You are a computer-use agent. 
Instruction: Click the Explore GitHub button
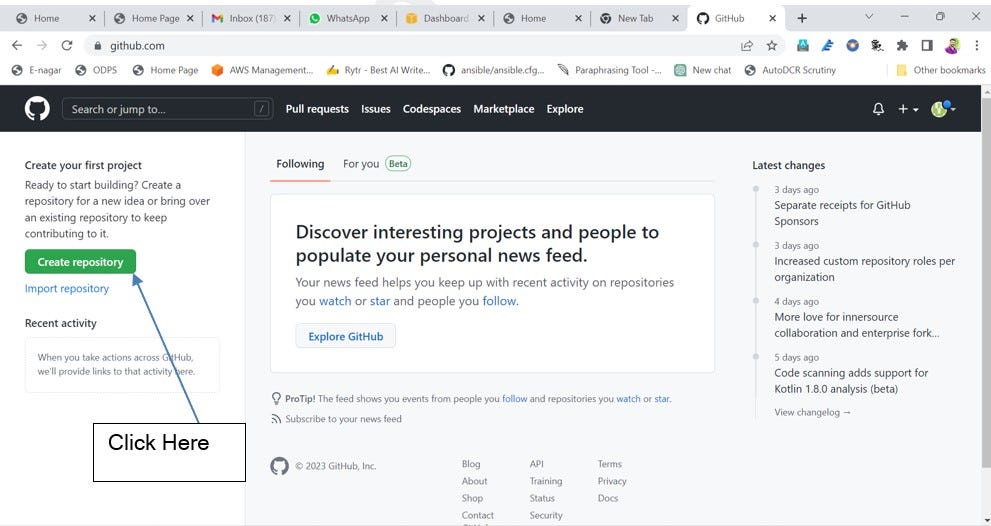345,336
